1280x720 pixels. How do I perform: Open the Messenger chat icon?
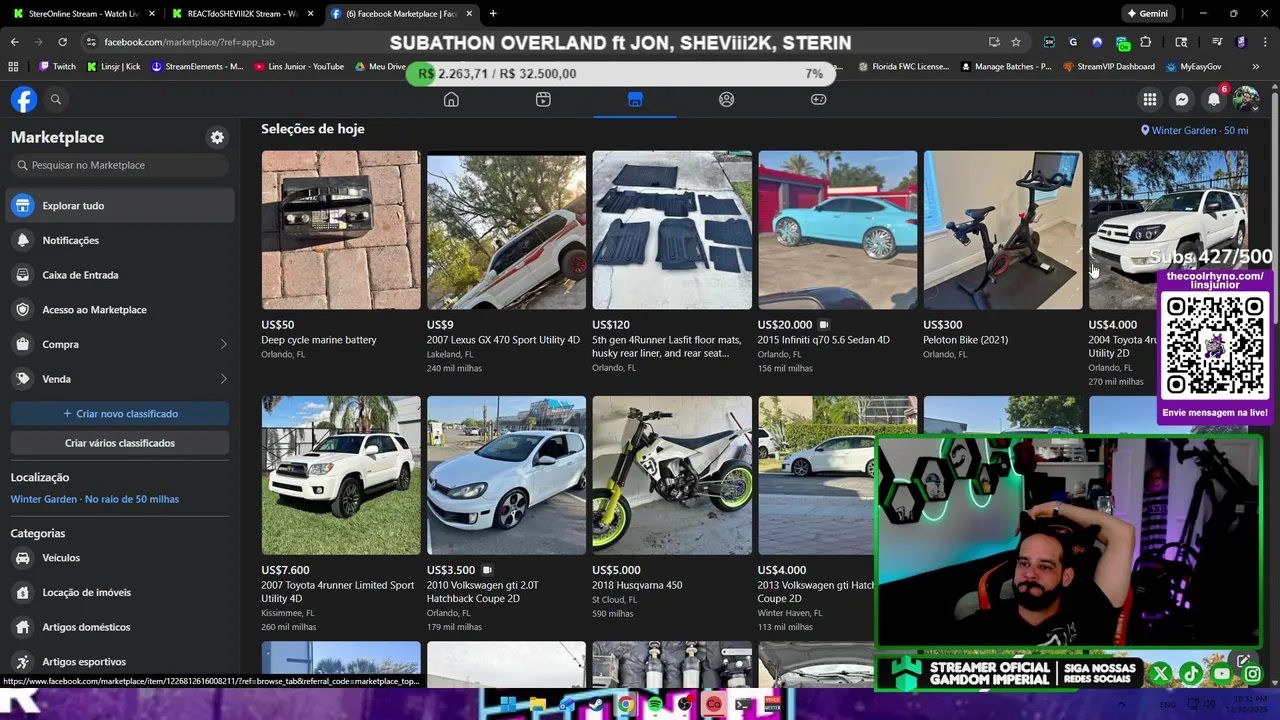(1182, 99)
